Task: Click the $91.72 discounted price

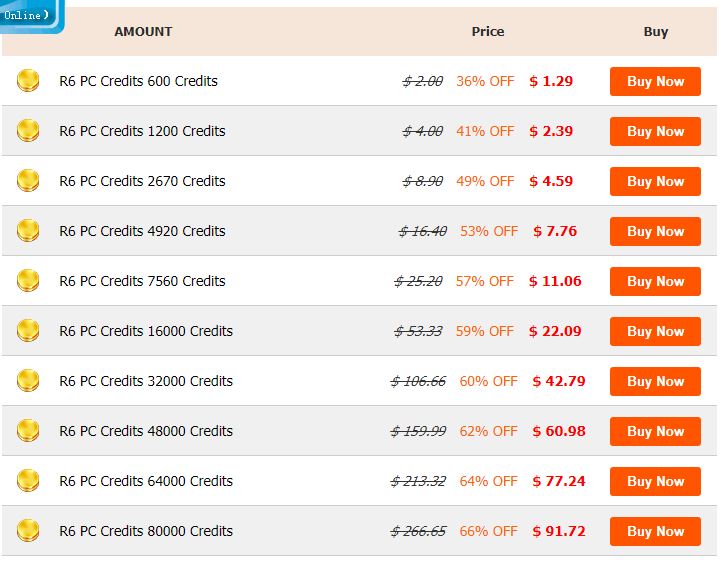Action: pos(559,531)
